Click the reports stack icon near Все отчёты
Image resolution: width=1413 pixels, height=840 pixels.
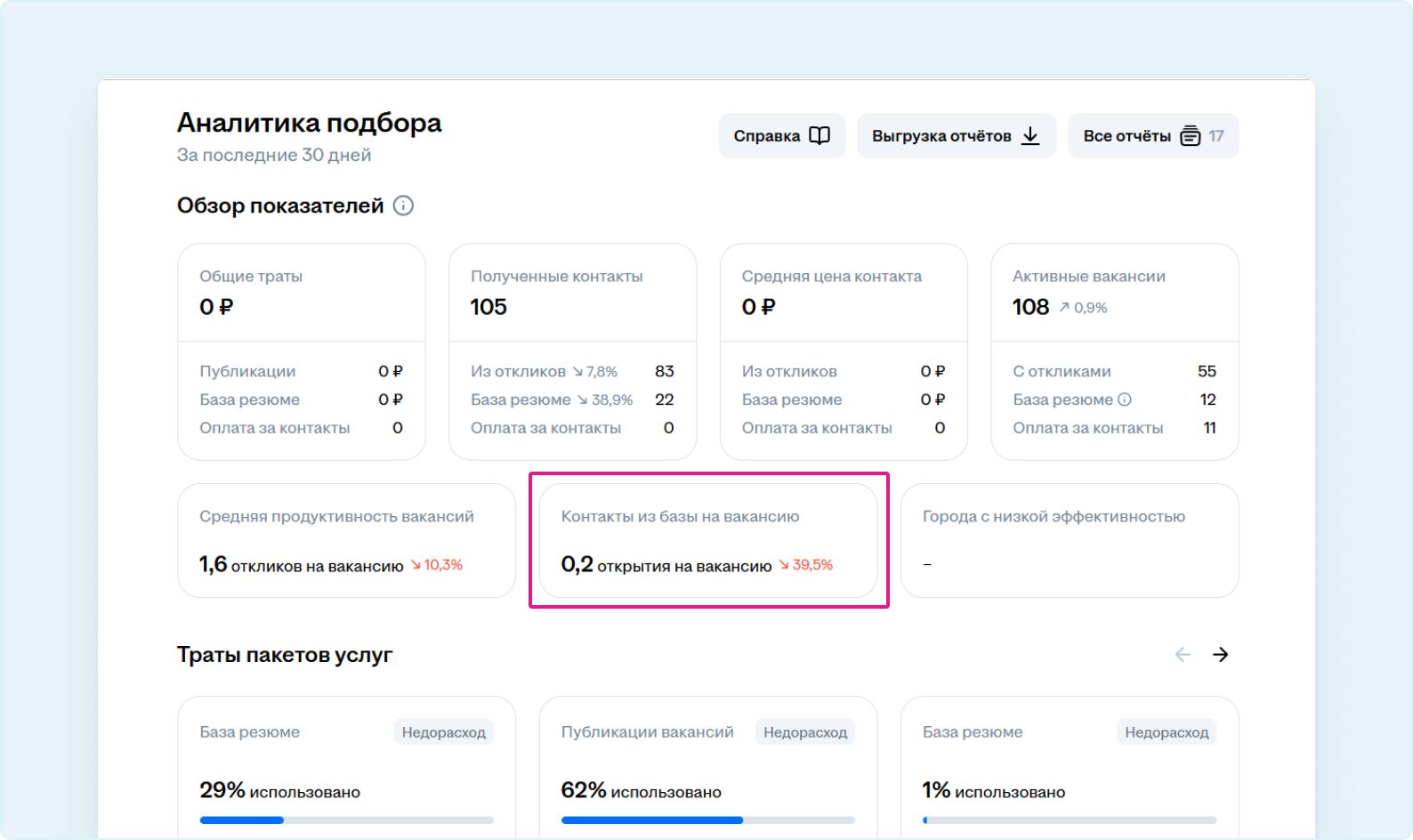pyautogui.click(x=1190, y=136)
